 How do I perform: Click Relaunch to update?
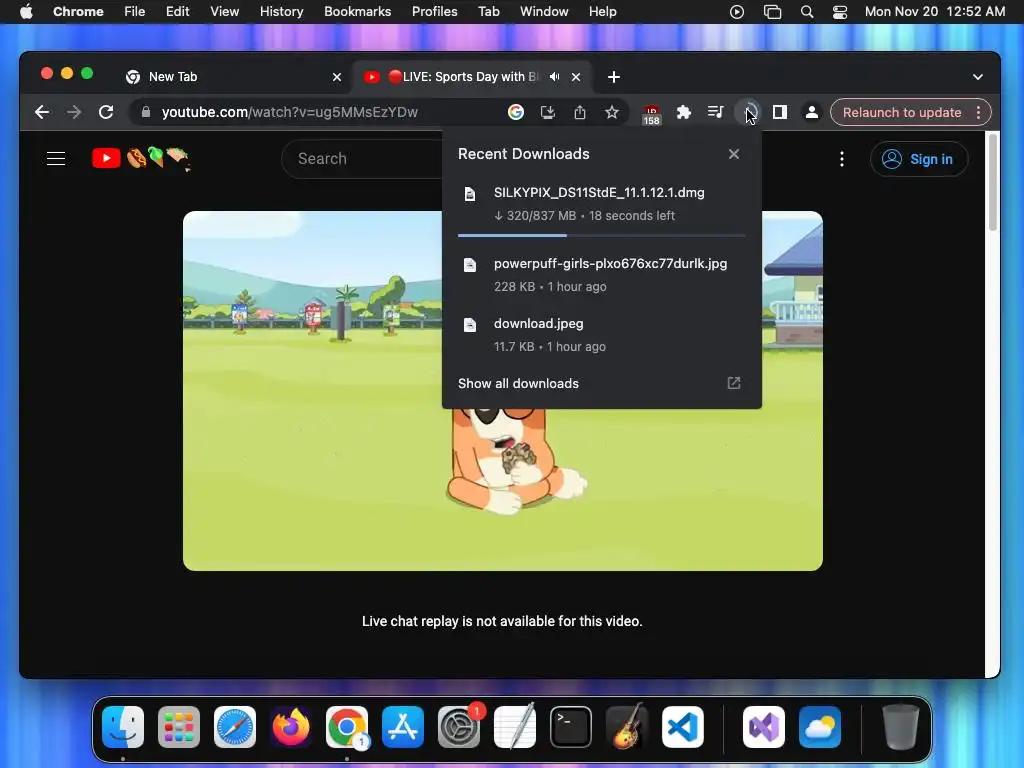(x=902, y=112)
